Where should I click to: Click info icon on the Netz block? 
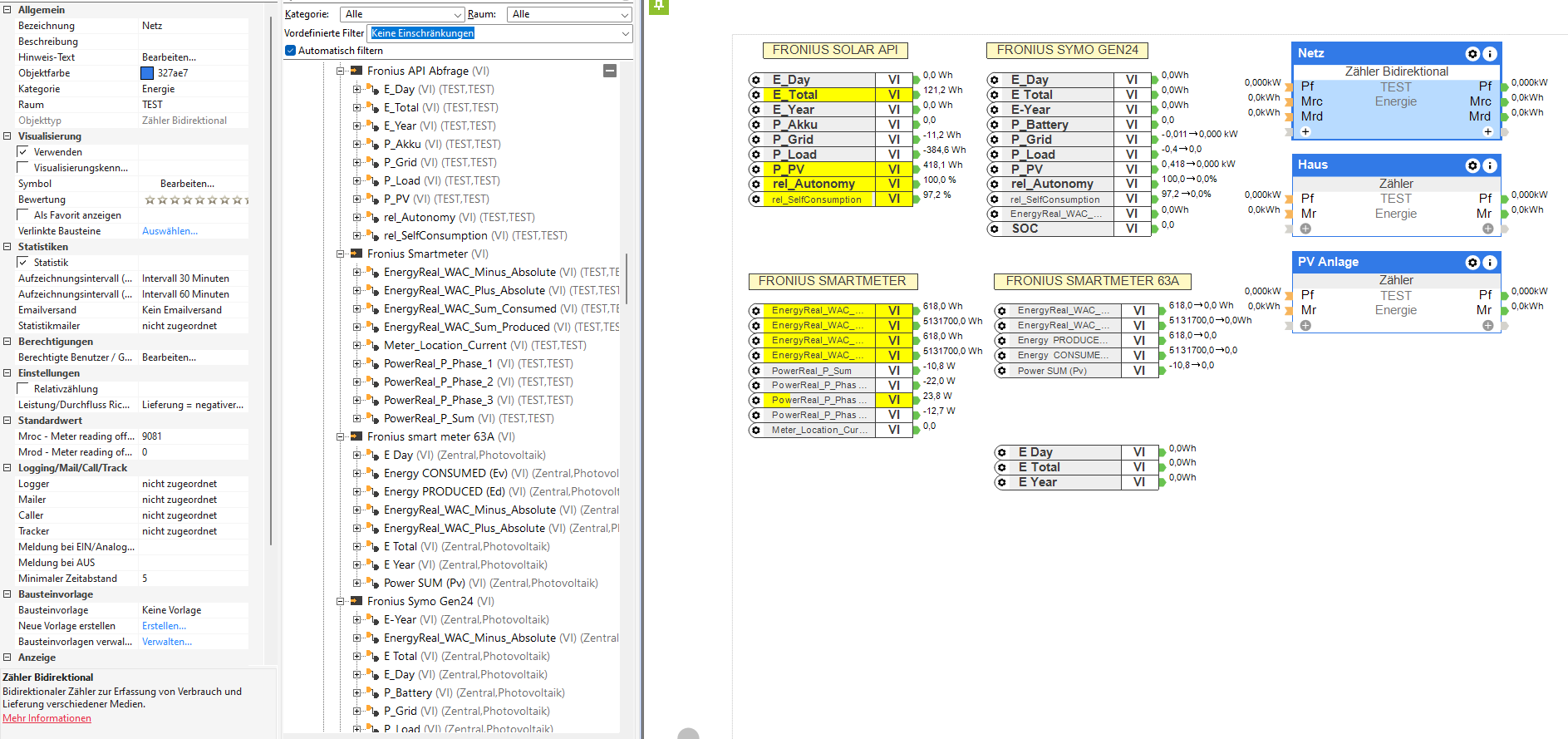tap(1490, 53)
